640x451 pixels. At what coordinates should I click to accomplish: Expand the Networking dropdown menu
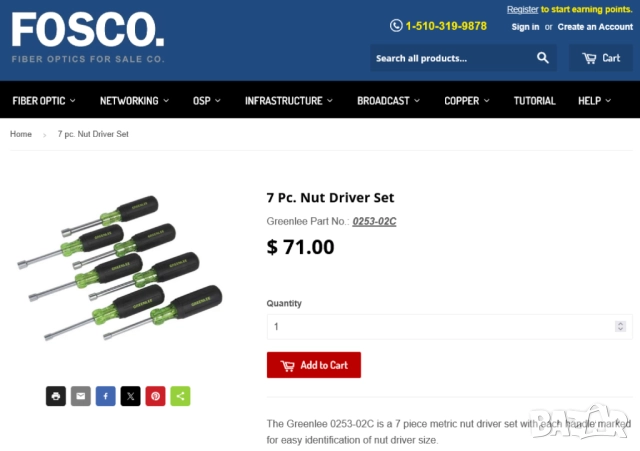[x=134, y=100]
